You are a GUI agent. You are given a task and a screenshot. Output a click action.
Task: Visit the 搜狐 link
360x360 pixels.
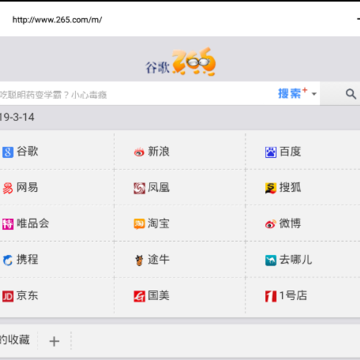[x=290, y=188]
